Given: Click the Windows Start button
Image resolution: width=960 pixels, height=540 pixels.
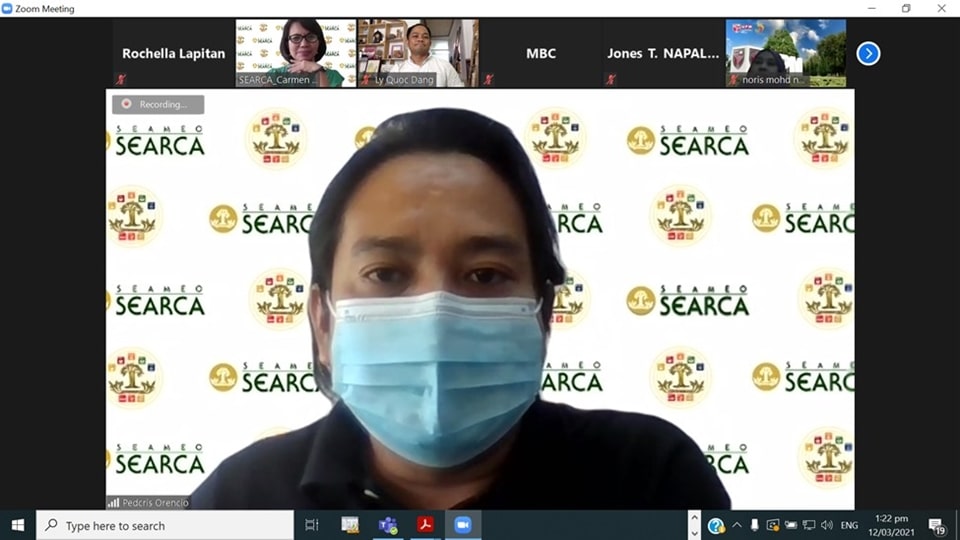Looking at the screenshot, I should pos(17,525).
